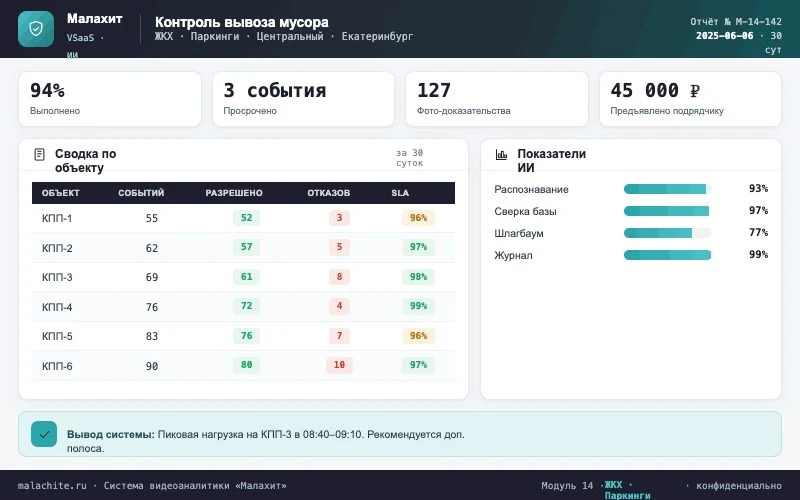Click the red 3 refusals badge for КПП-1
The width and height of the screenshot is (800, 500).
point(339,218)
